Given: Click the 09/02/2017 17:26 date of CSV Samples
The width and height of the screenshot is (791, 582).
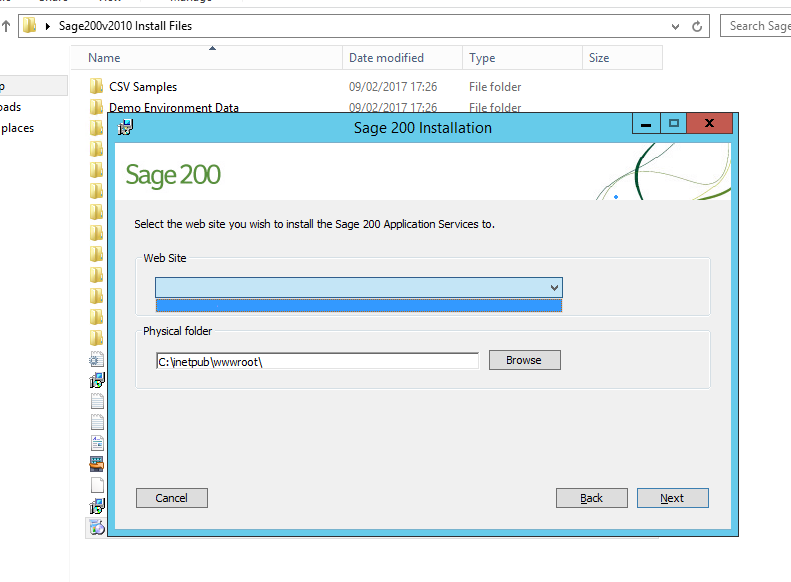Looking at the screenshot, I should point(393,87).
